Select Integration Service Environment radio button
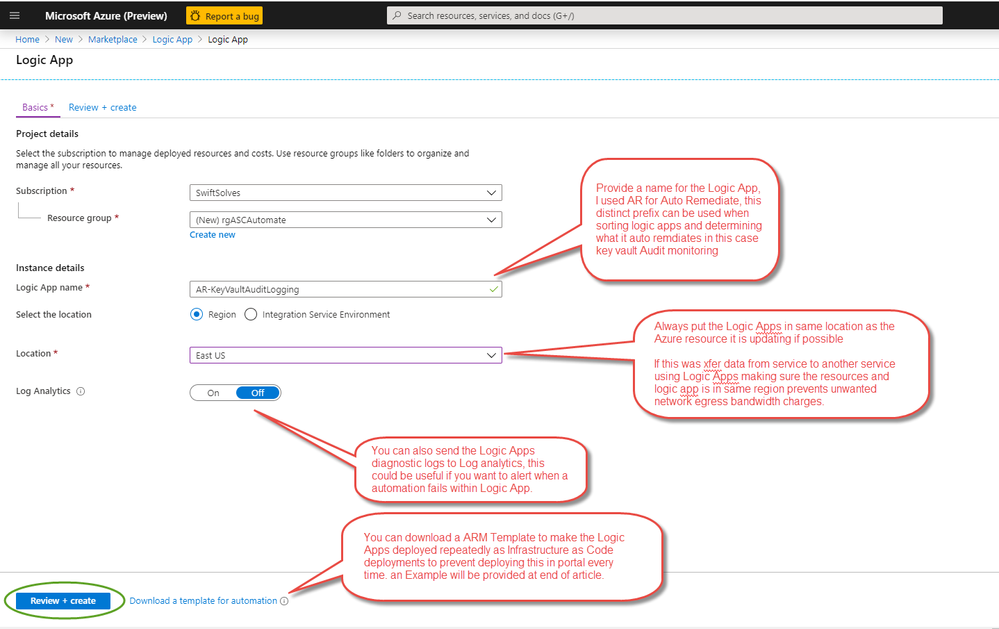 (251, 315)
